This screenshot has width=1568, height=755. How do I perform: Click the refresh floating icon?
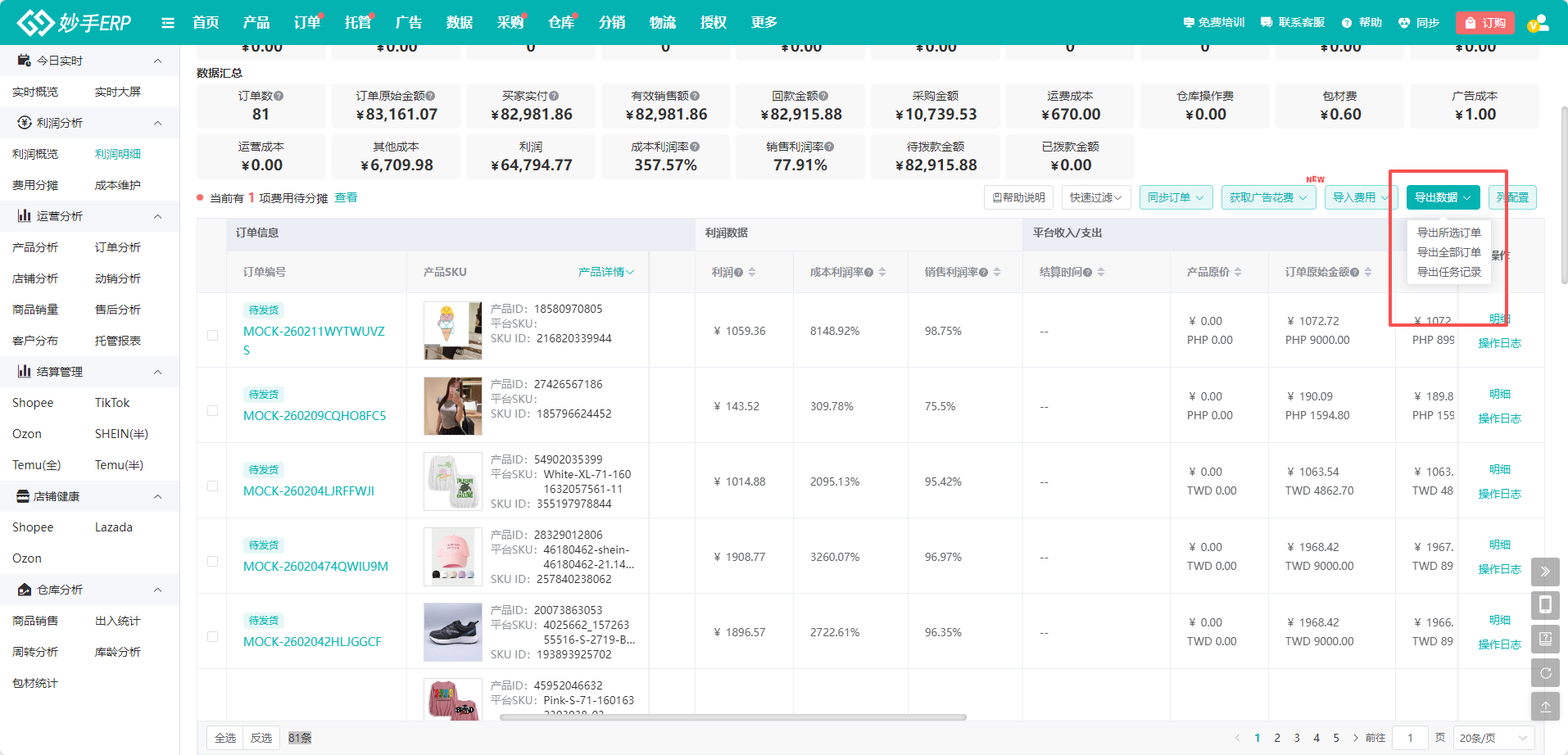pos(1545,673)
